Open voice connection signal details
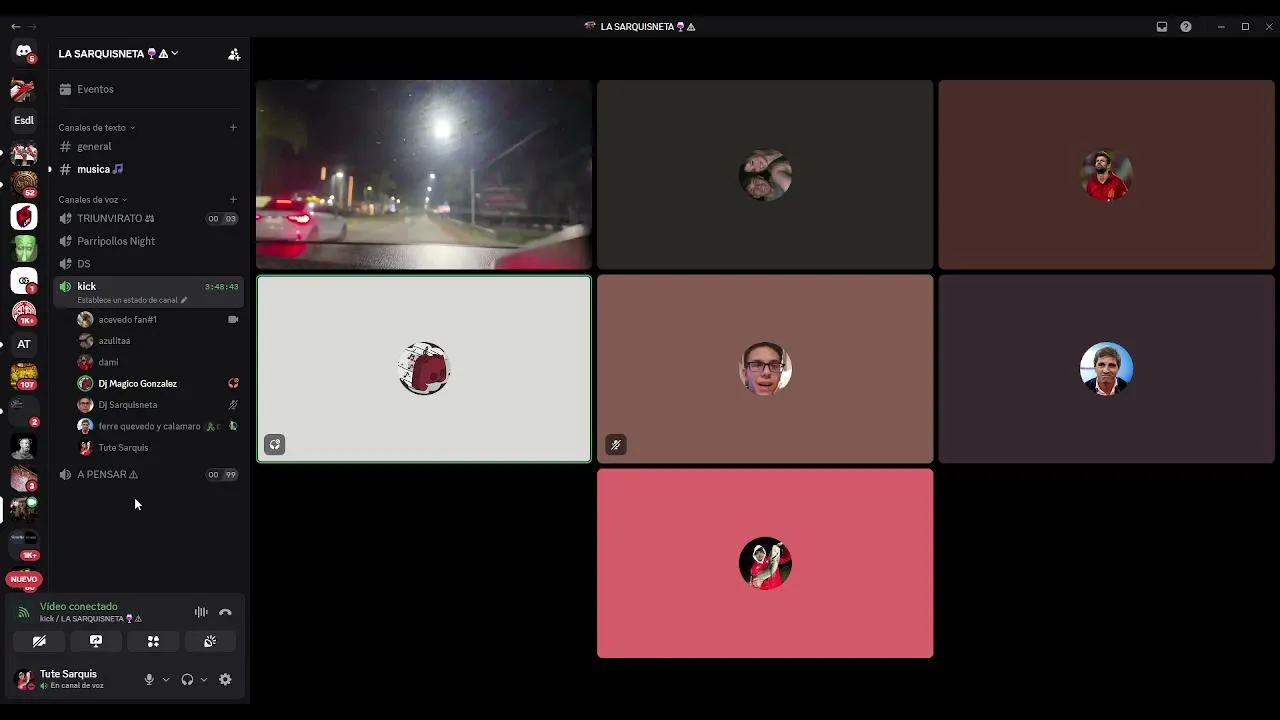 tap(24, 612)
